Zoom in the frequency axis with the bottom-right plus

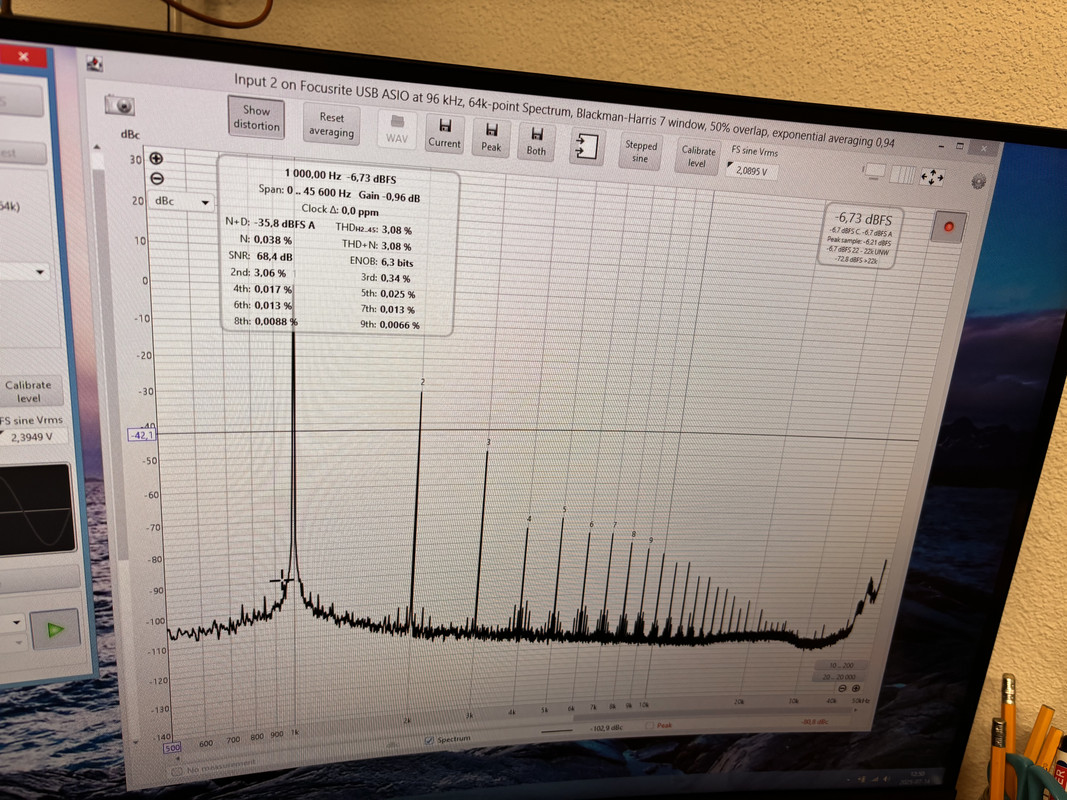tap(855, 688)
